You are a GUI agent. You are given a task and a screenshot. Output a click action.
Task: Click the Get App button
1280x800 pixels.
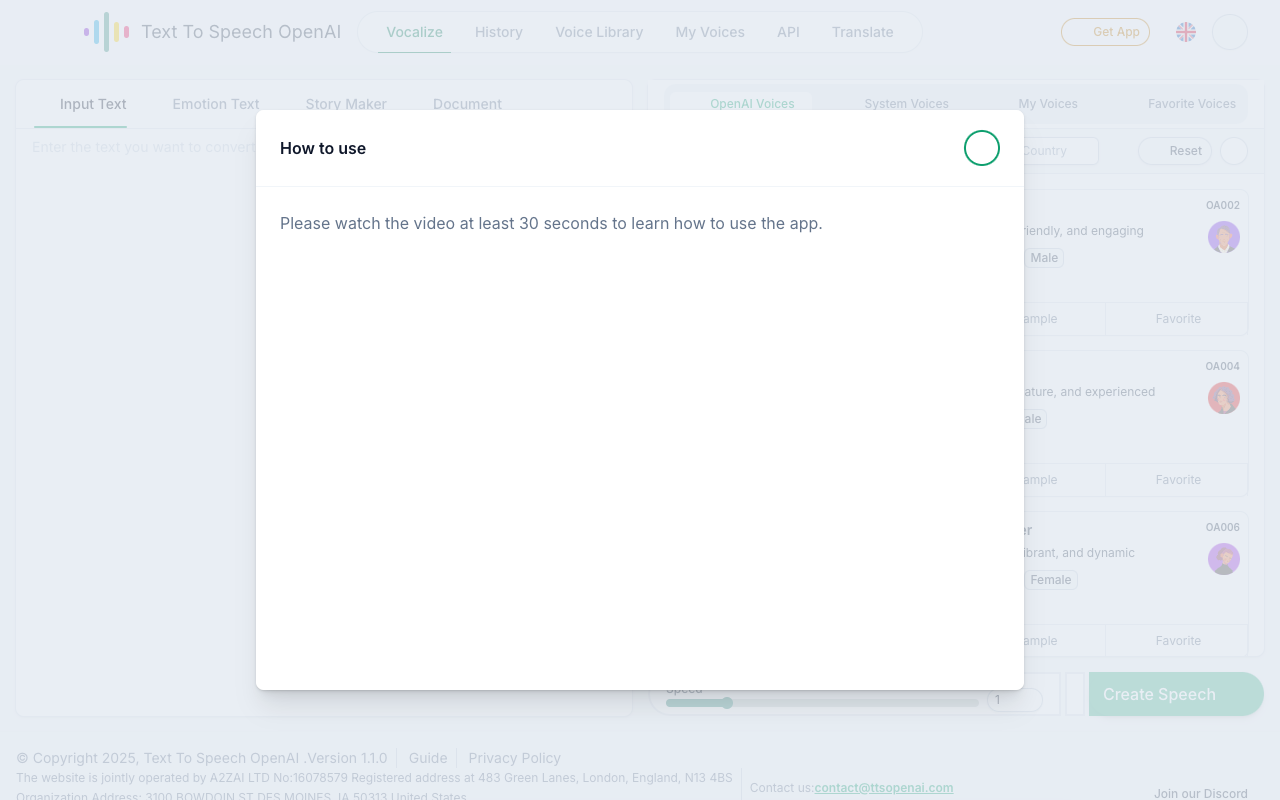(x=1105, y=32)
